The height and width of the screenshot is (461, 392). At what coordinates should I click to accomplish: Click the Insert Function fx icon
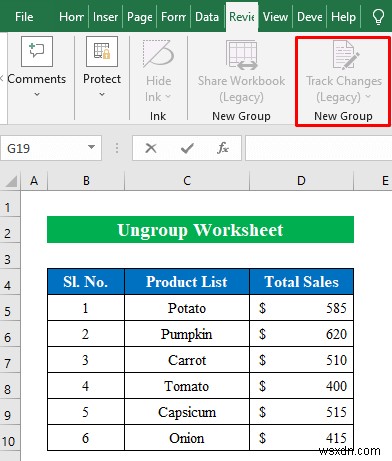(223, 148)
